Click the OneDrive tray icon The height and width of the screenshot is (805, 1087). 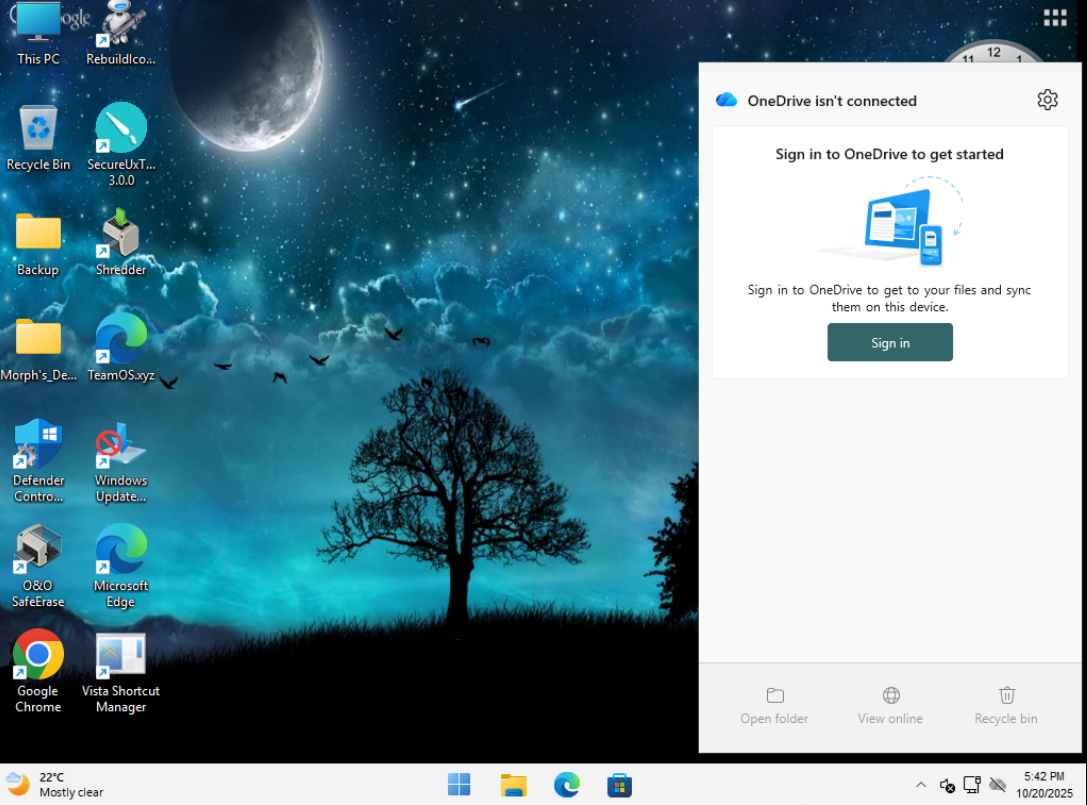(998, 785)
